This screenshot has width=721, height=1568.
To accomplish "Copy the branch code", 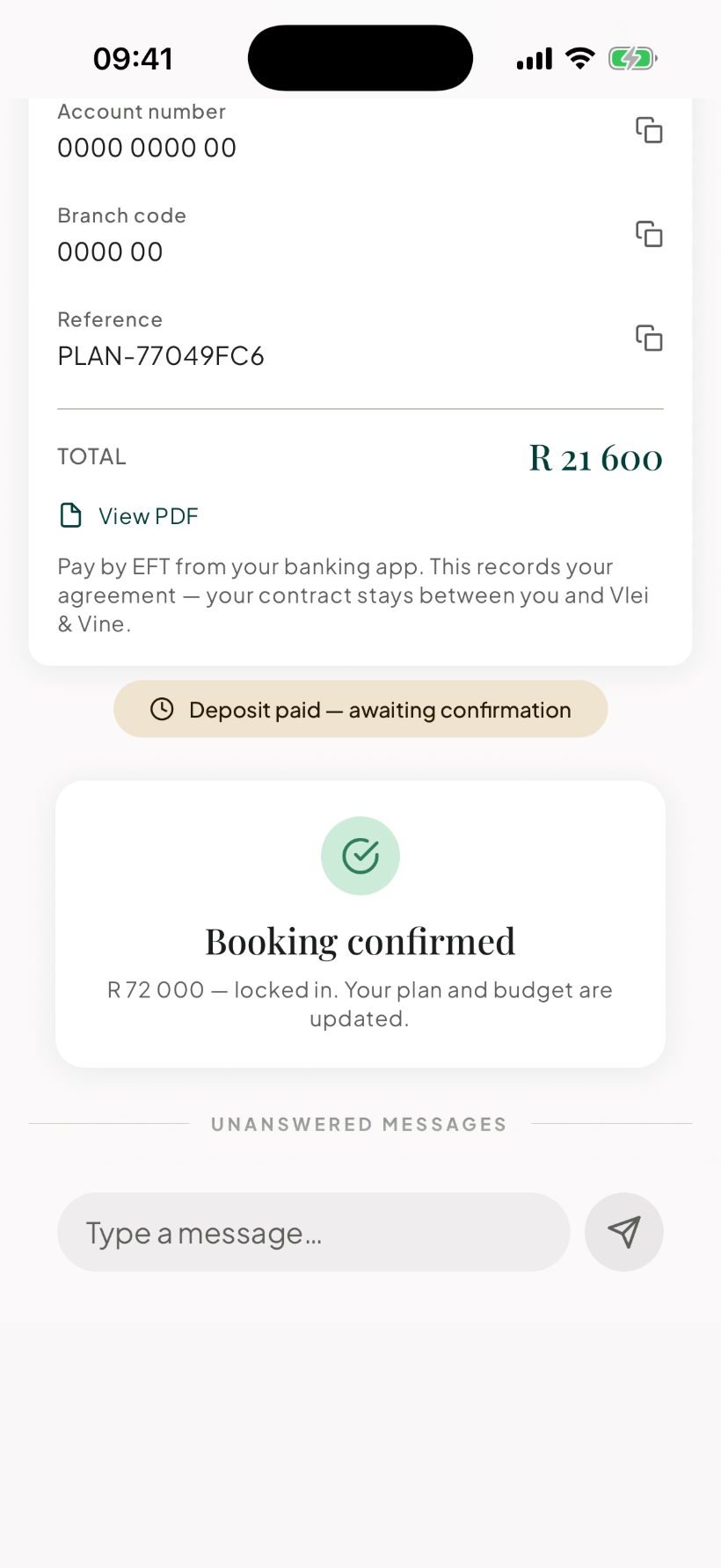I will pyautogui.click(x=649, y=234).
